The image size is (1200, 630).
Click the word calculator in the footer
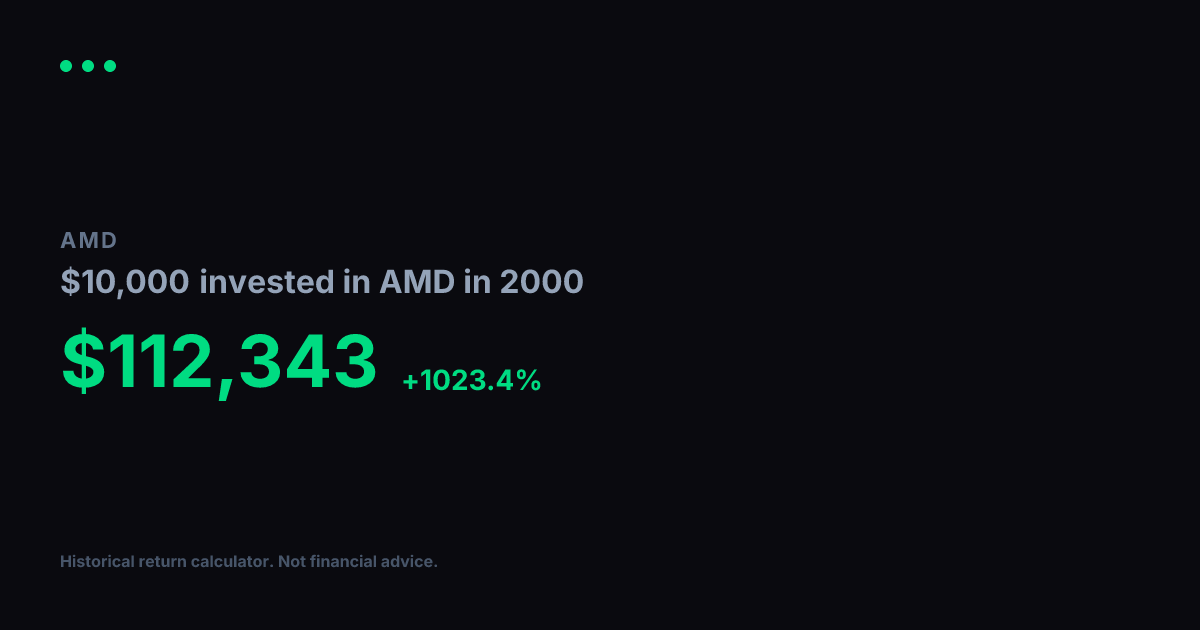[231, 562]
